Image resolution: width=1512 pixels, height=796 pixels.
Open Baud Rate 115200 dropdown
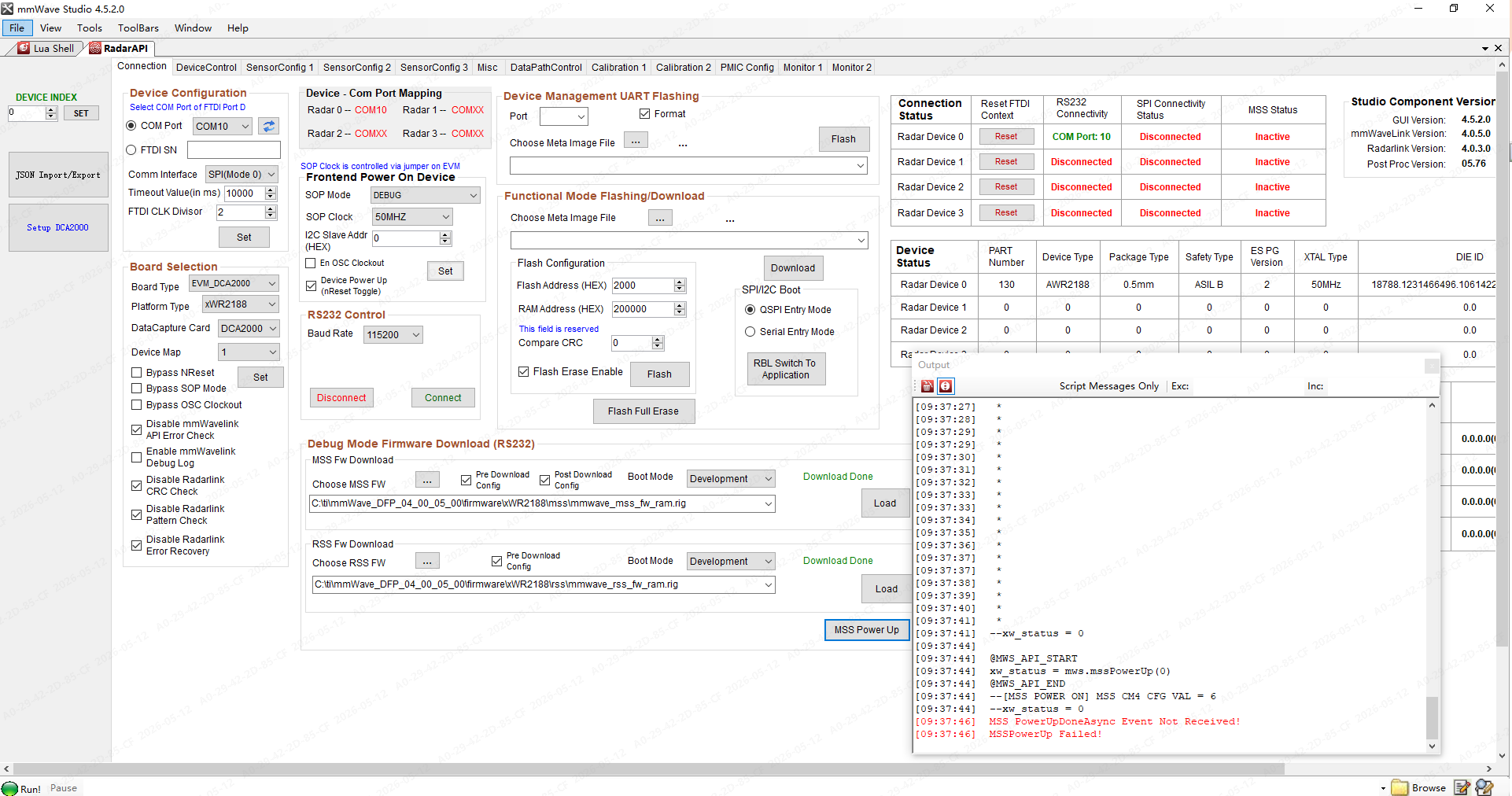click(393, 335)
